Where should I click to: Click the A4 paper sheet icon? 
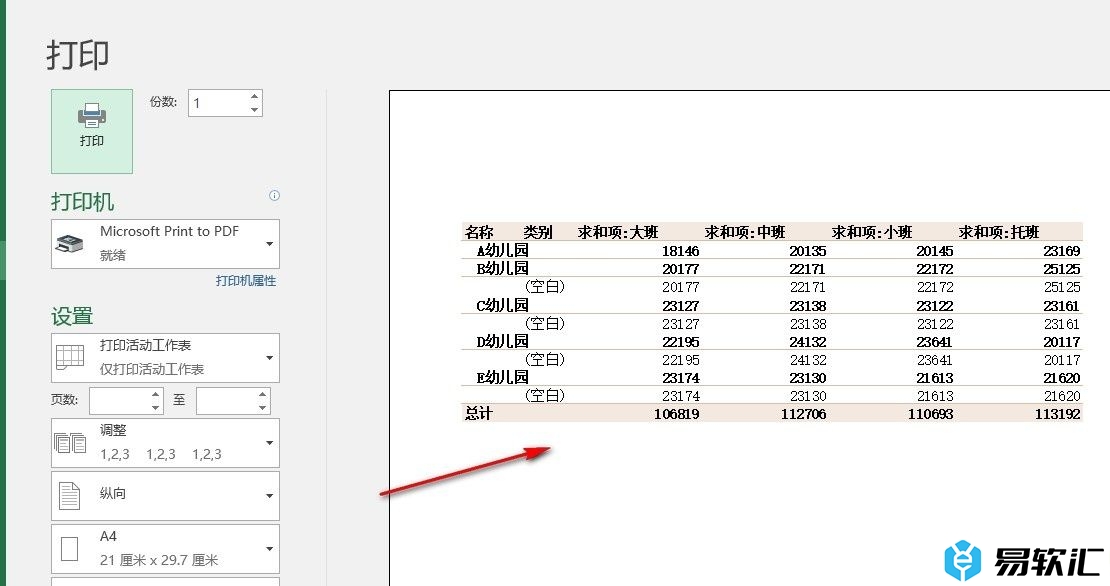point(69,548)
